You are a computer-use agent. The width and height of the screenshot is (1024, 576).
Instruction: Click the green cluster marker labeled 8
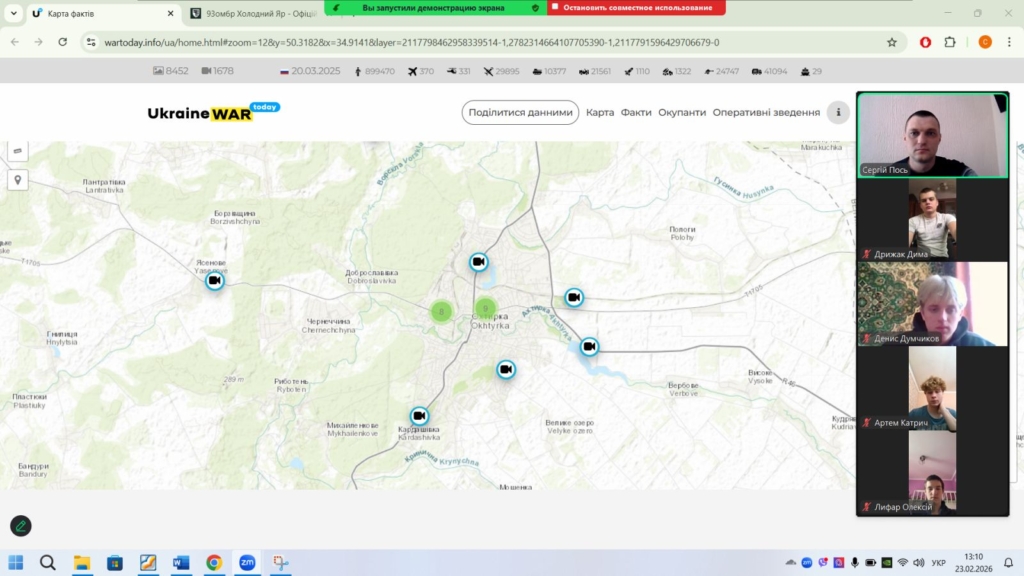point(441,311)
